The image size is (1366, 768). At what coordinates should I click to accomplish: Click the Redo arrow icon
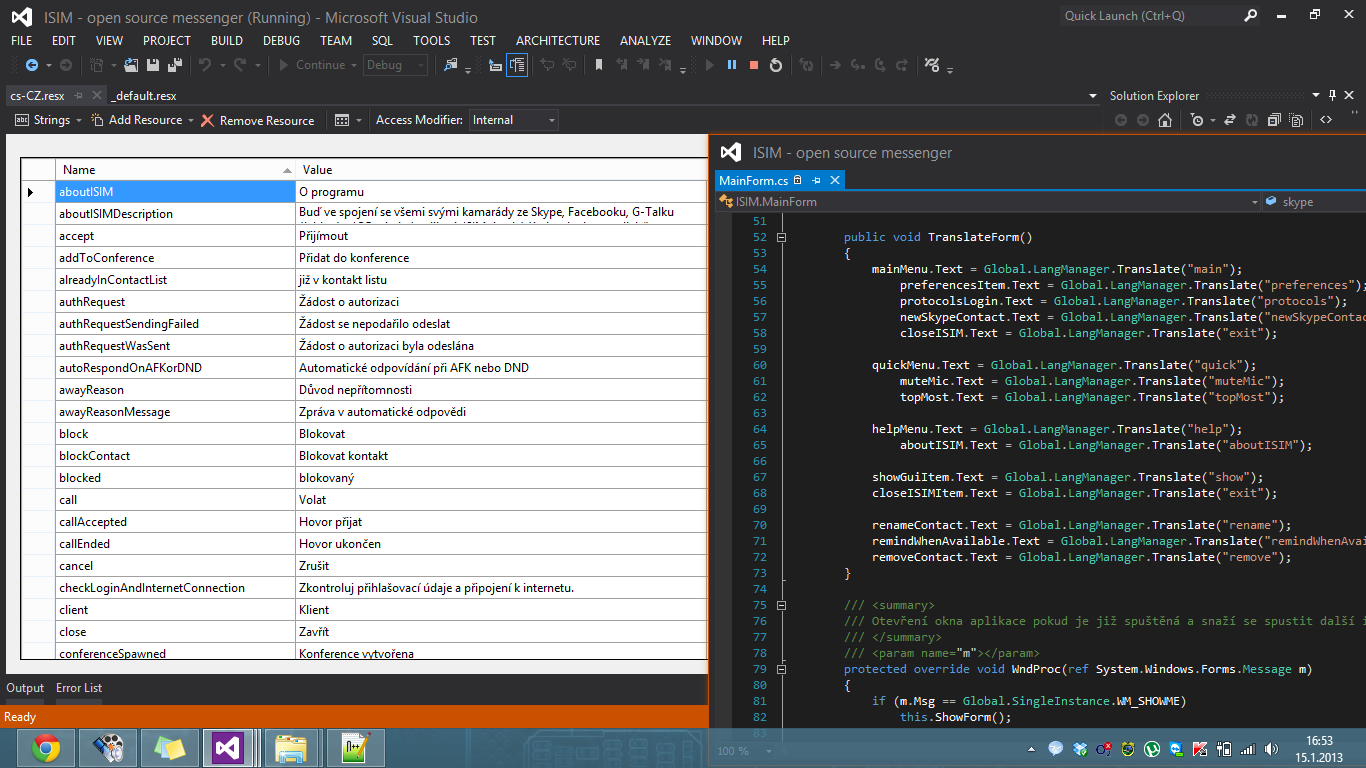(x=240, y=65)
